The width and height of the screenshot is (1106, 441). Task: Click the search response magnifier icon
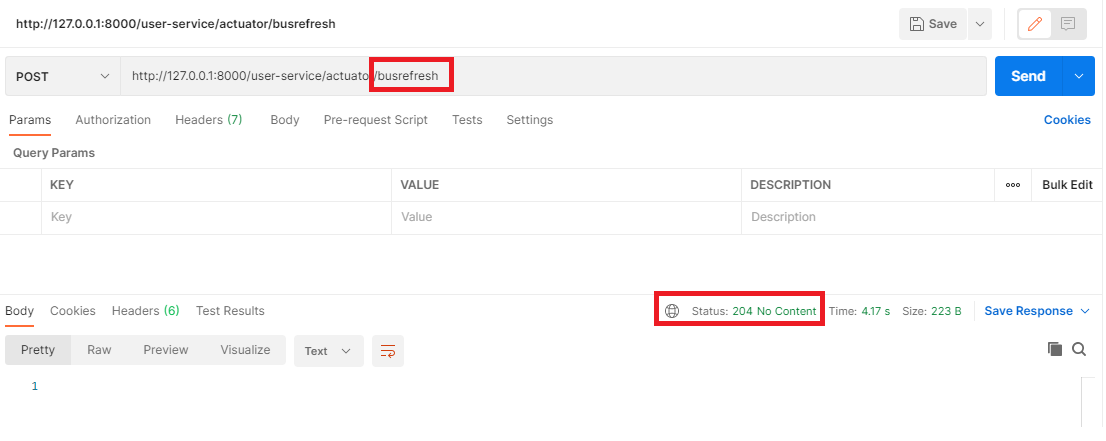coord(1079,349)
